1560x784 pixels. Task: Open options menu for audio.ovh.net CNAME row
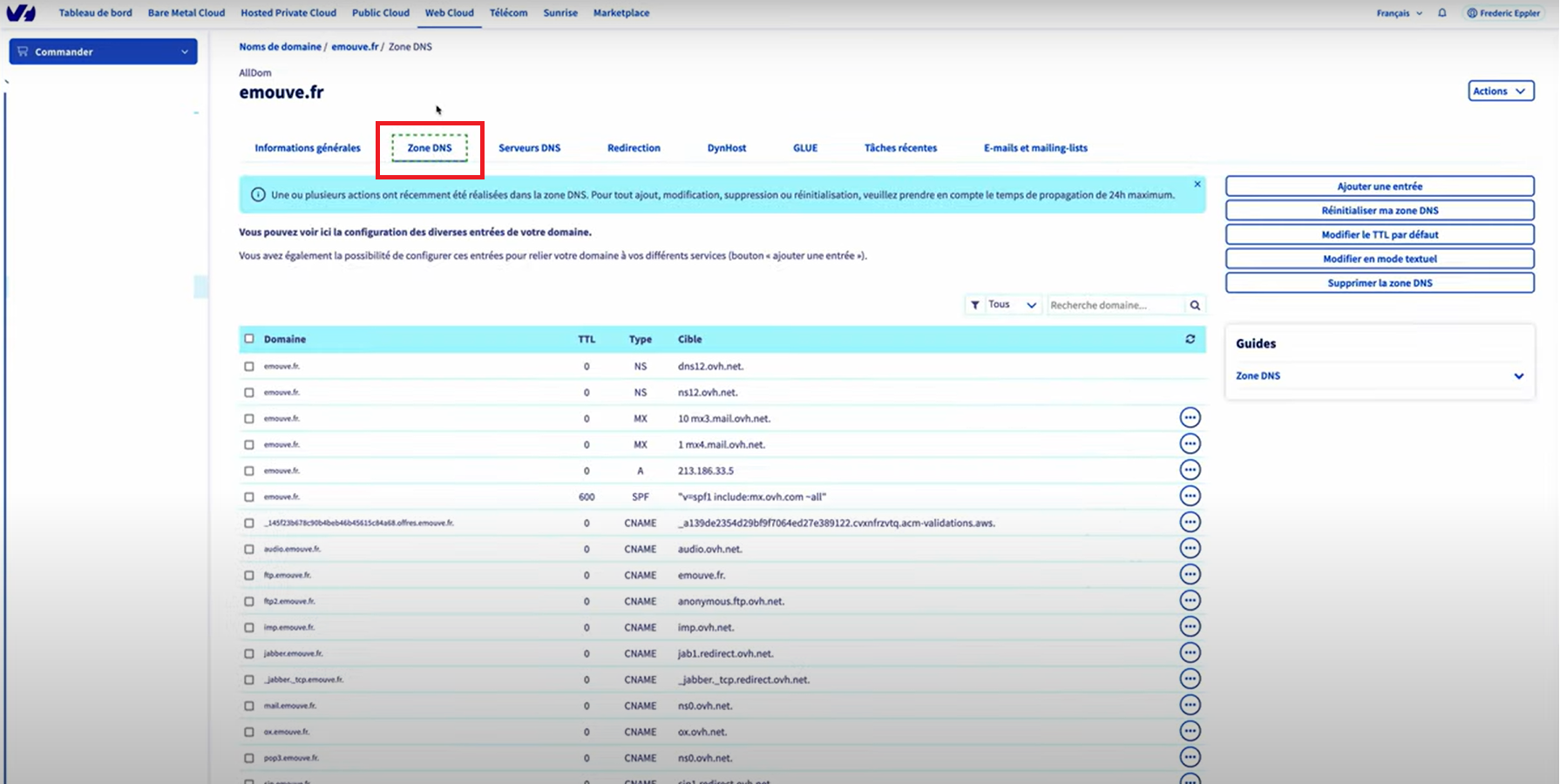coord(1190,549)
